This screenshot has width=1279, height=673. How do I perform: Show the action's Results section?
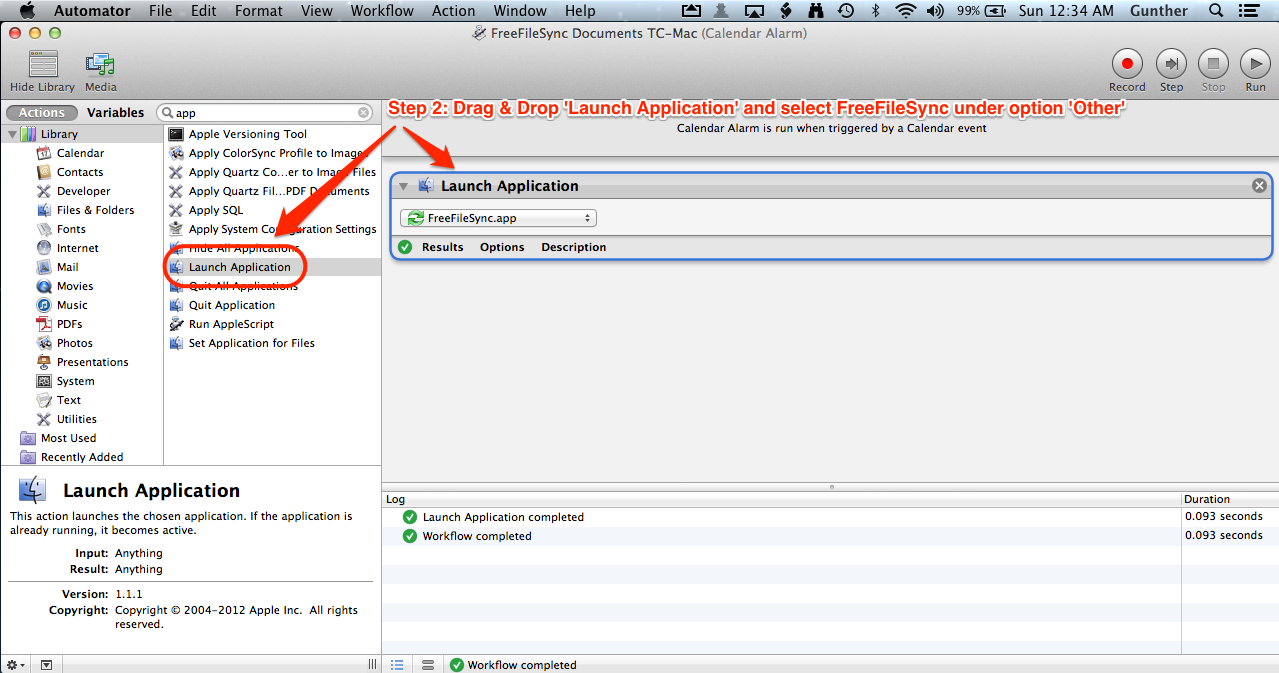pyautogui.click(x=442, y=247)
